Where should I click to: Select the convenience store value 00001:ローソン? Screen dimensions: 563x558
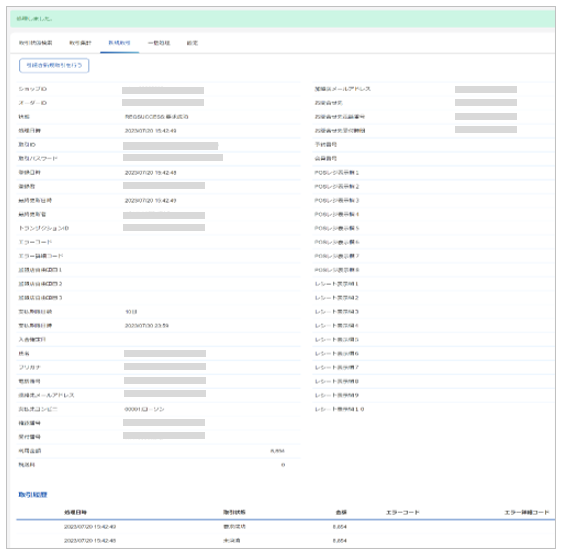pos(144,409)
